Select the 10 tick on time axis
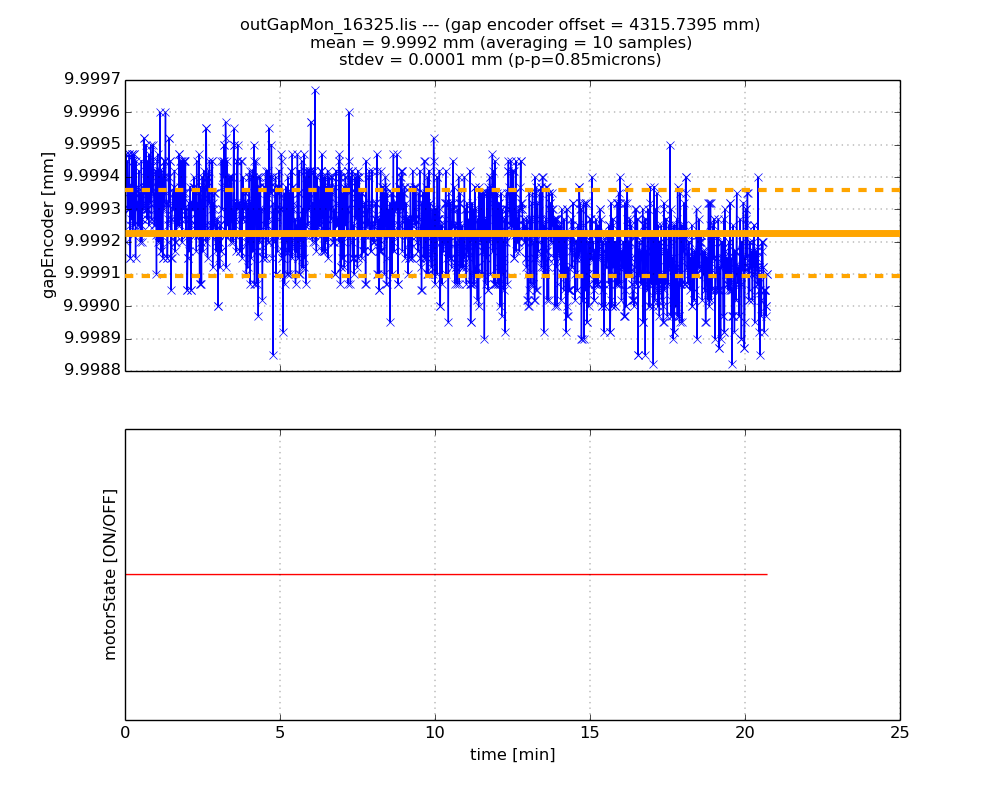This screenshot has width=1000, height=800. (435, 733)
